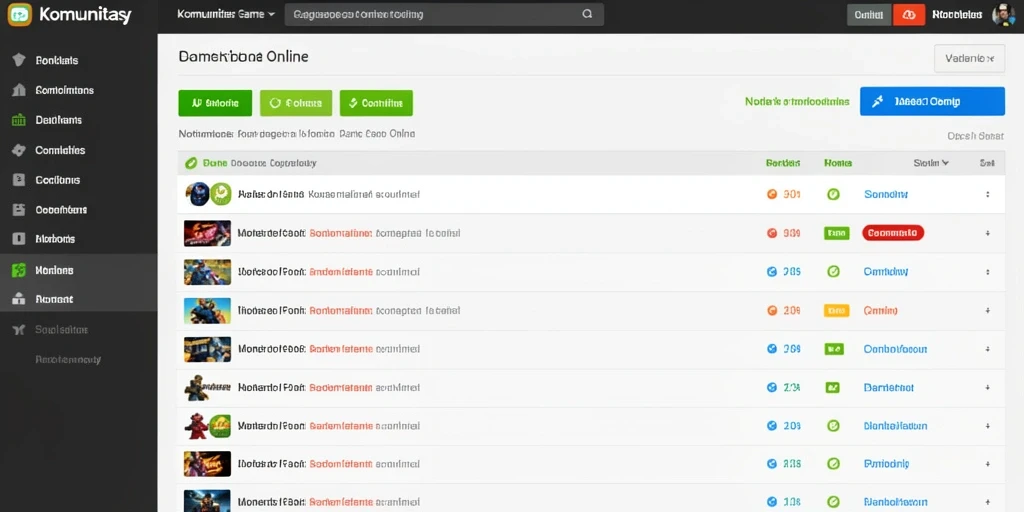Click the Rtooolales username in header

click(957, 14)
